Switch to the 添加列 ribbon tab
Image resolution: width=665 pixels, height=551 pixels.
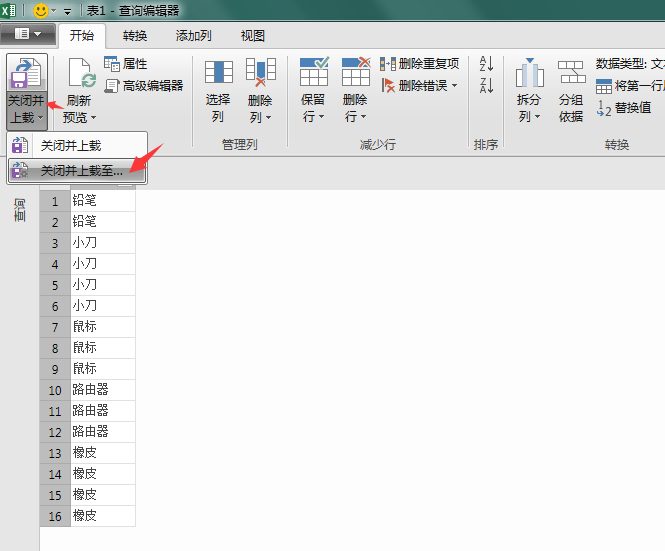(x=193, y=36)
